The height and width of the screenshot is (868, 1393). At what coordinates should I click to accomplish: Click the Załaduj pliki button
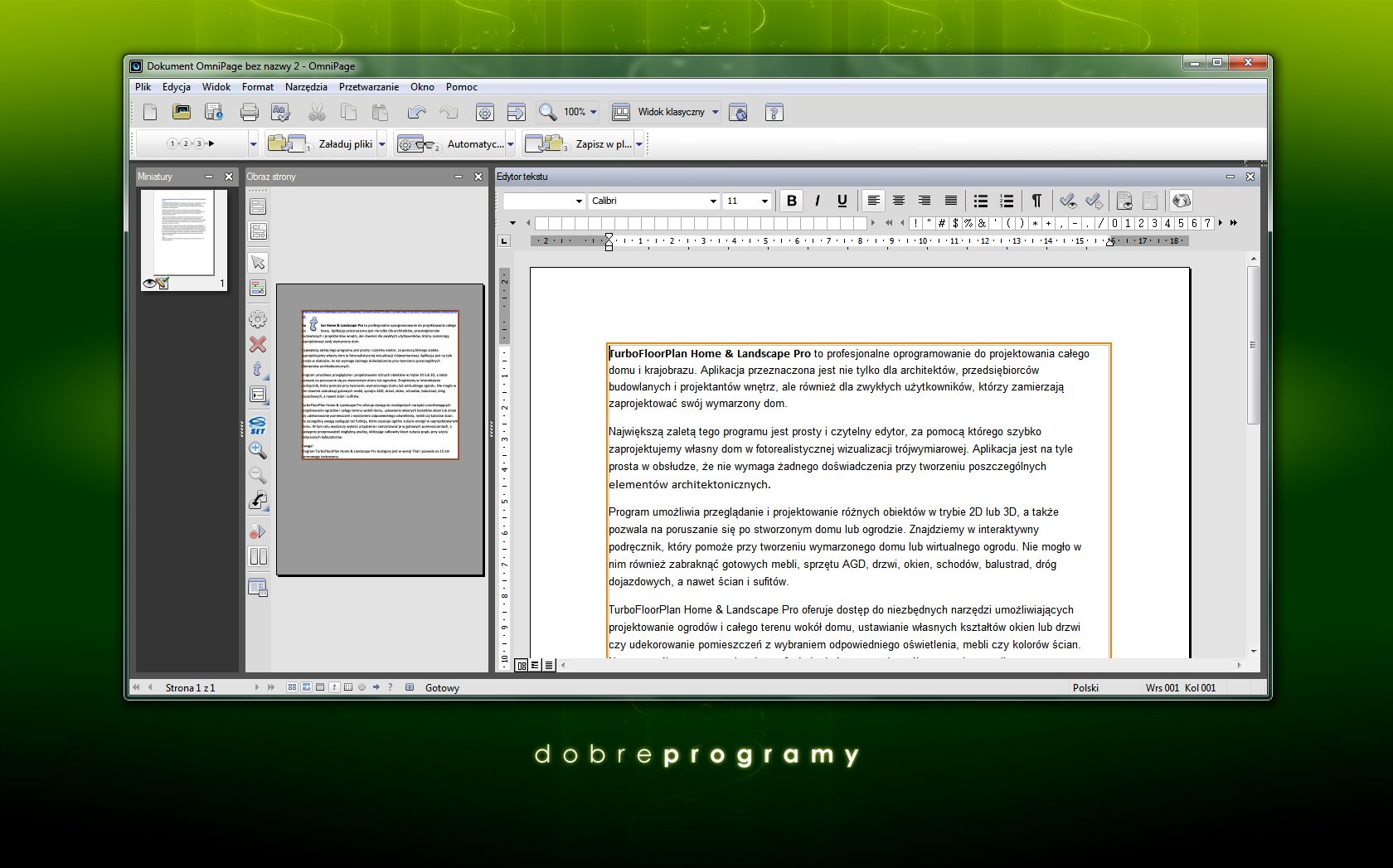[x=321, y=143]
